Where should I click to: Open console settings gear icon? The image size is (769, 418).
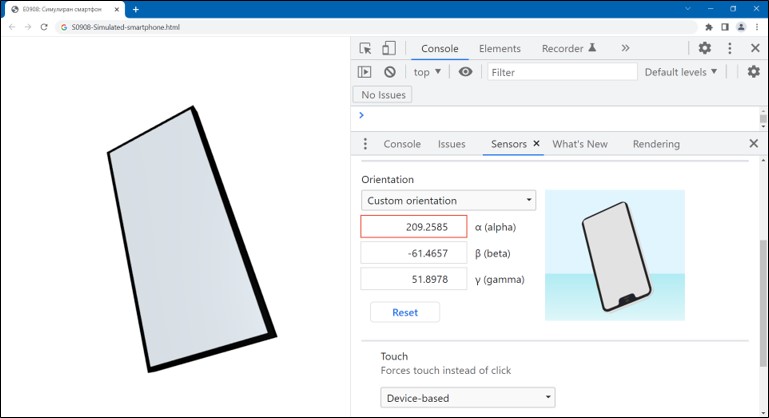754,72
